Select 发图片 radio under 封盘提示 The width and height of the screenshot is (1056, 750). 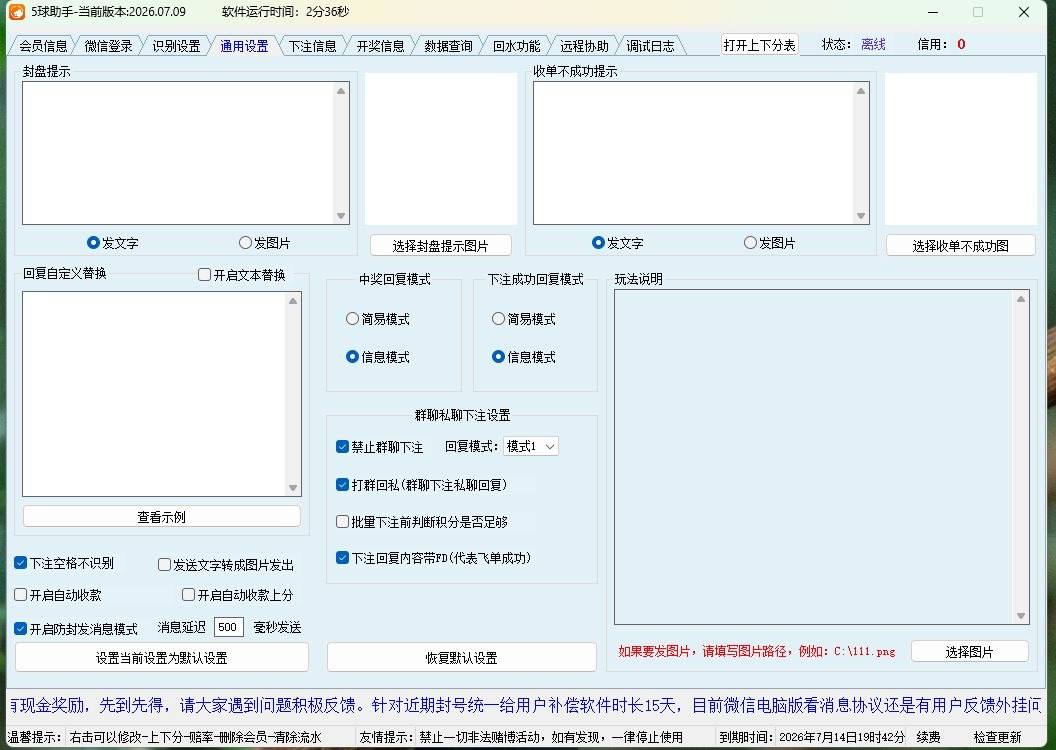pos(265,243)
